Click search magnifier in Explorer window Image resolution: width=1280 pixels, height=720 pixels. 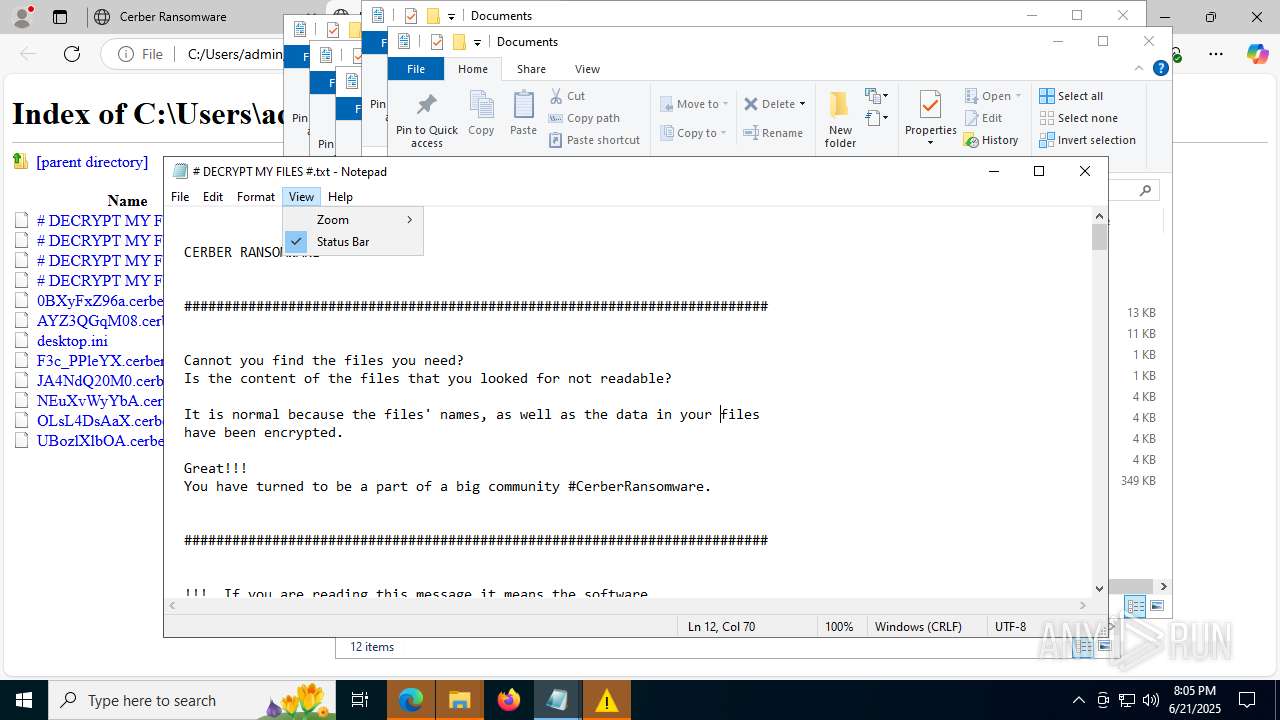[x=1146, y=190]
